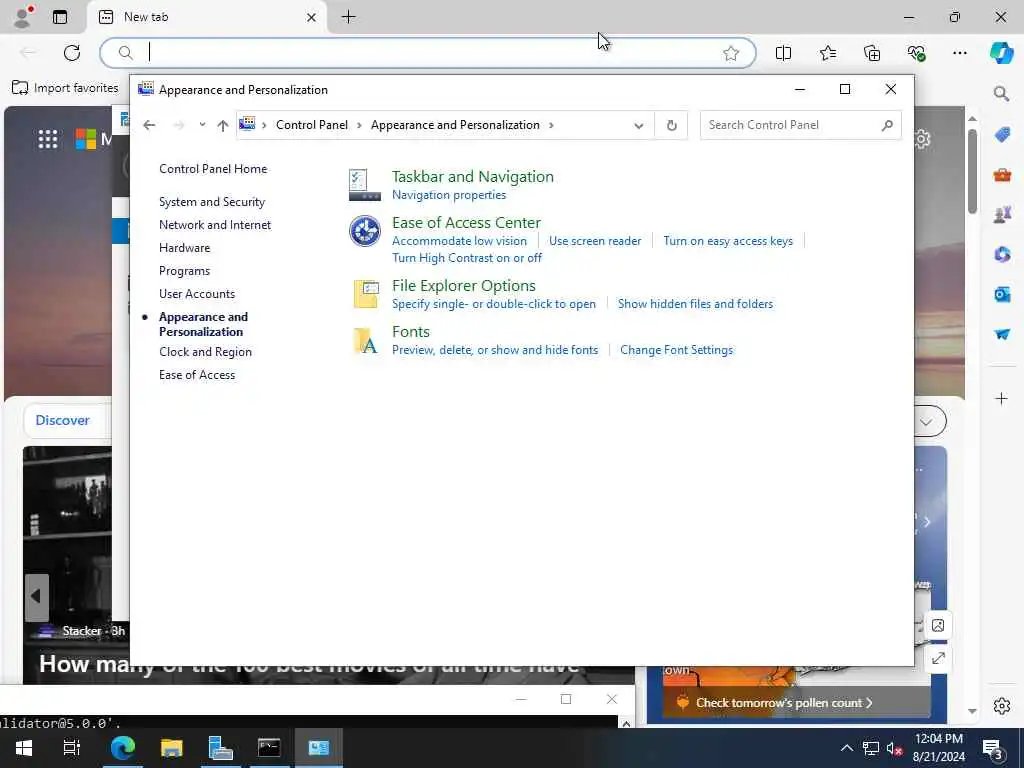This screenshot has width=1024, height=768.
Task: Open Programs category
Action: [184, 270]
